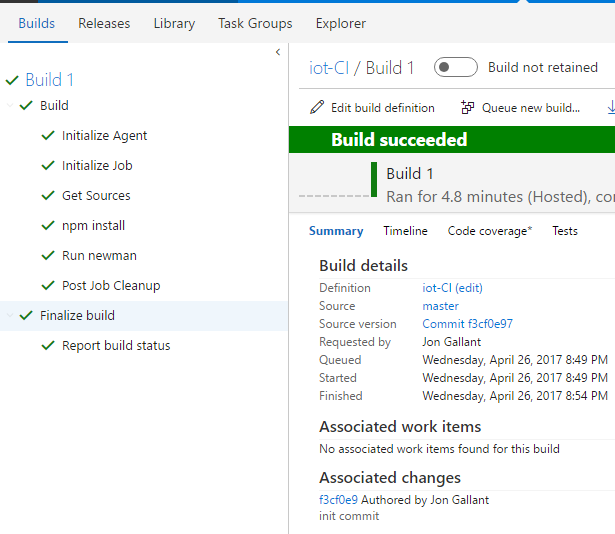Click the green checkmark beside npm install
The height and width of the screenshot is (534, 615).
47,226
